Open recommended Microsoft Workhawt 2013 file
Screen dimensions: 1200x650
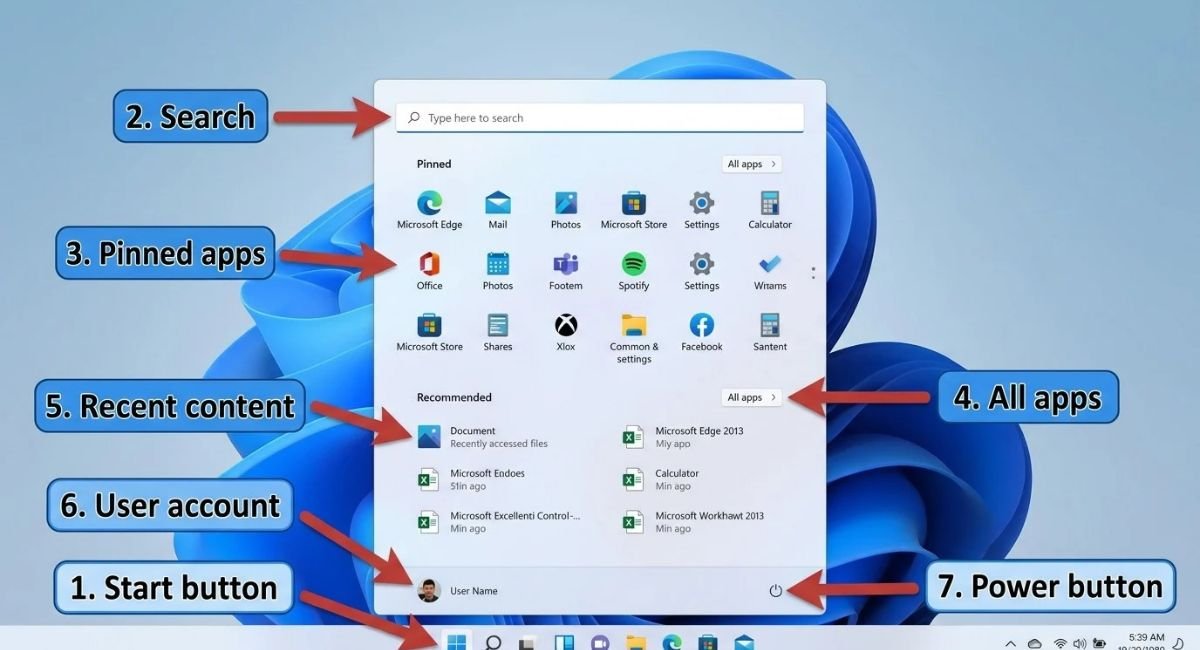coord(694,521)
